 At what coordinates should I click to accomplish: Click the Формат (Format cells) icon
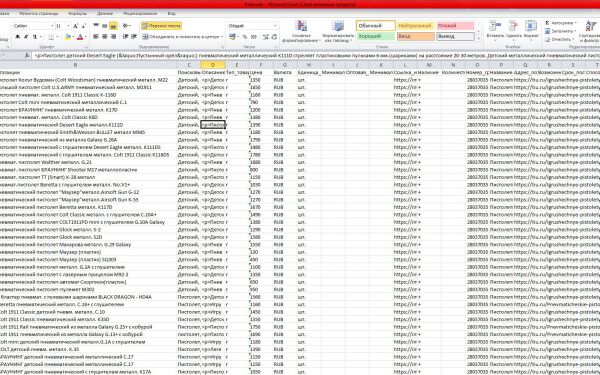tap(531, 26)
